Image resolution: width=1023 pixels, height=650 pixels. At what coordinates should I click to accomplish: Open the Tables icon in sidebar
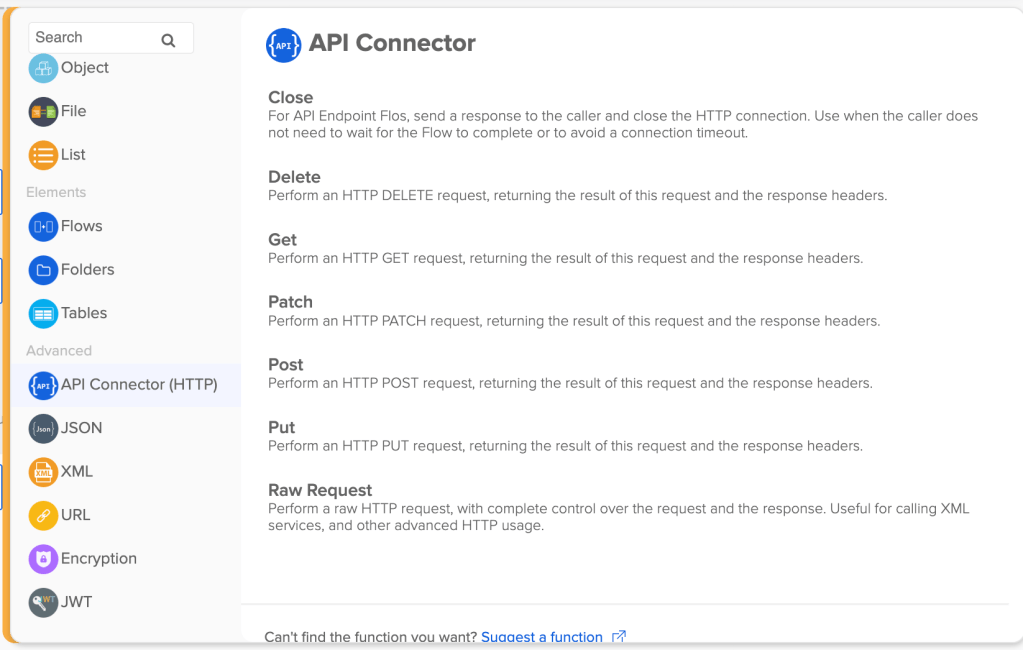click(x=43, y=313)
